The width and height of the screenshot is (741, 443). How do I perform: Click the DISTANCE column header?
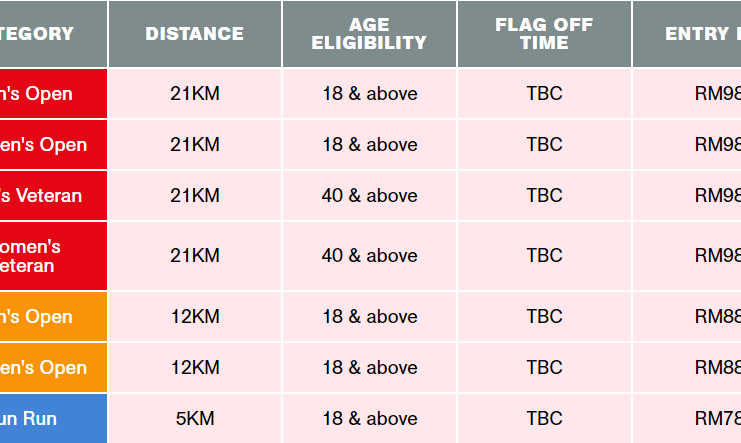[x=195, y=34]
